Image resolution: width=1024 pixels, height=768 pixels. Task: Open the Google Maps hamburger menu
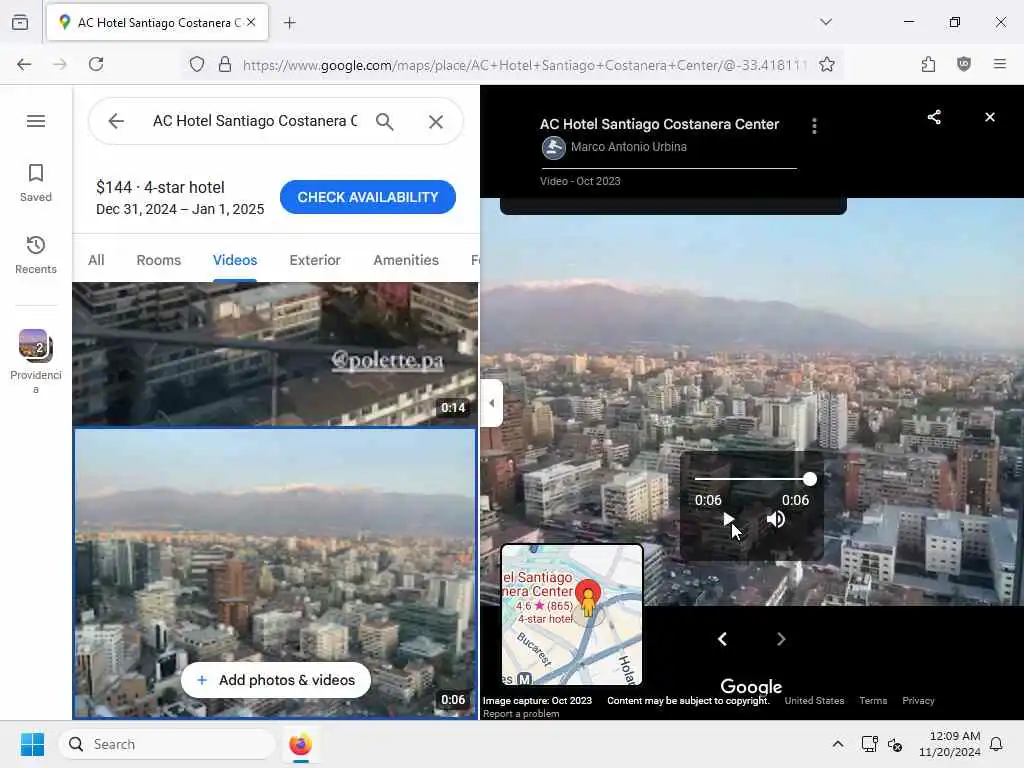coord(36,121)
